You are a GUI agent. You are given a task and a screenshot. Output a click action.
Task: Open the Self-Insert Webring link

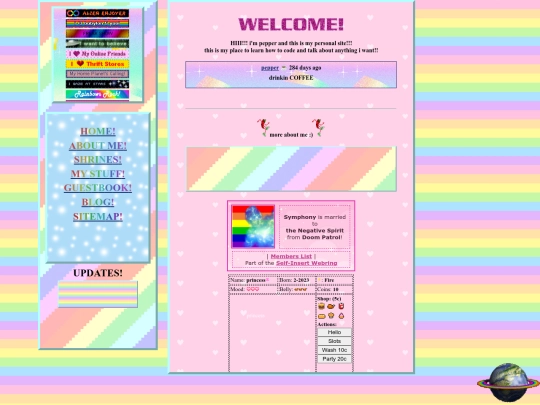(307, 263)
